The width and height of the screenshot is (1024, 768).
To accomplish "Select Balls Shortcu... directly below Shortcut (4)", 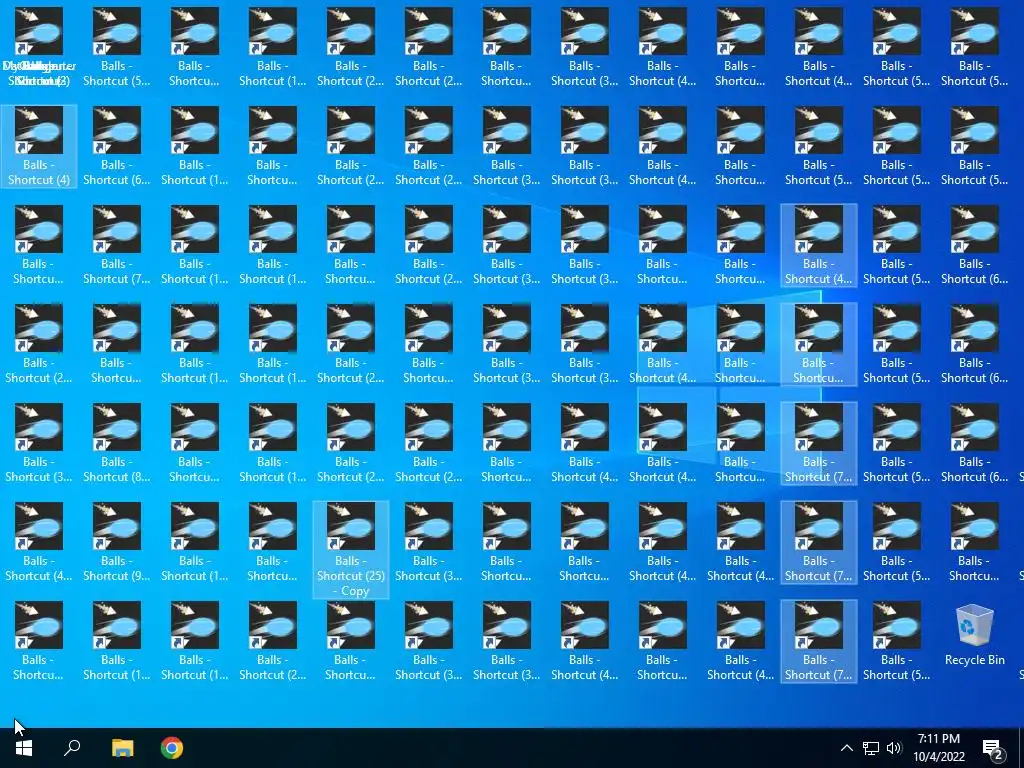I will (39, 245).
